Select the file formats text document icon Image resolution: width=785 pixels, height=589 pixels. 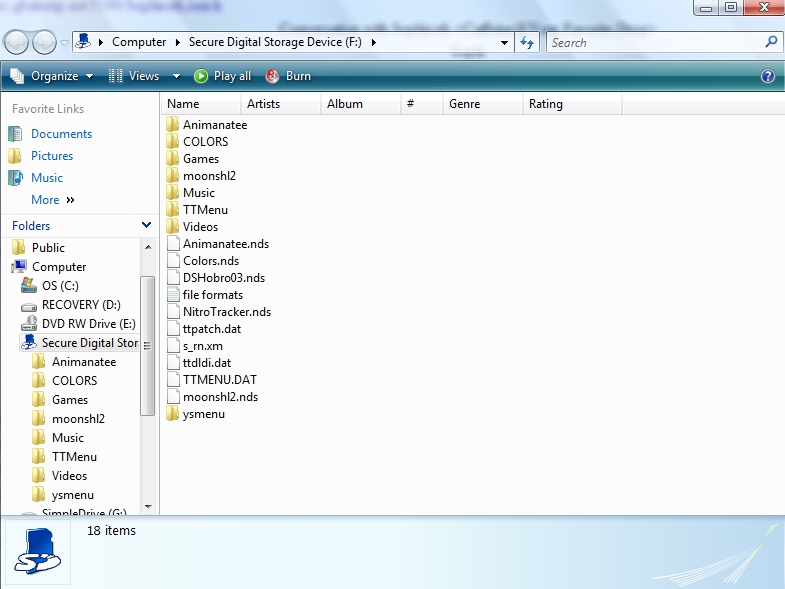point(173,295)
